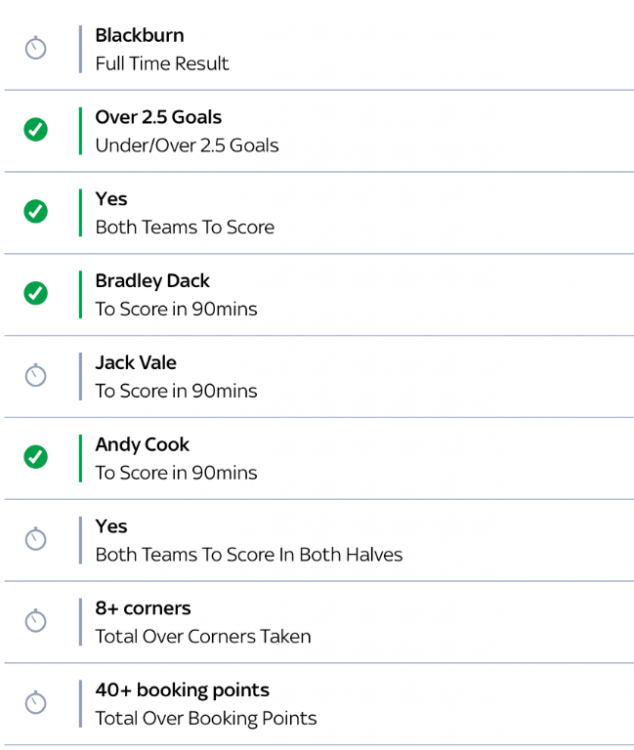This screenshot has width=634, height=750.
Task: Click the pending stopwatch icon beside Blackburn
Action: click(x=35, y=48)
